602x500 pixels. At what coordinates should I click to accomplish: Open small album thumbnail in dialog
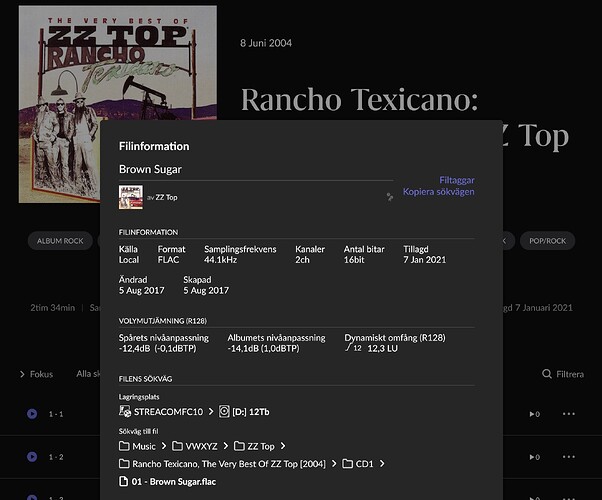point(131,197)
